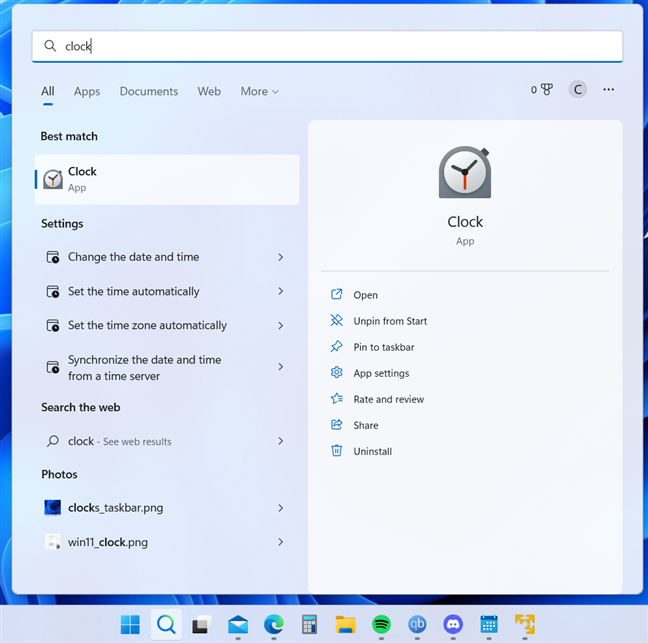Click the Unpin from Start pin icon
Screen dimensions: 648x643
pyautogui.click(x=336, y=320)
